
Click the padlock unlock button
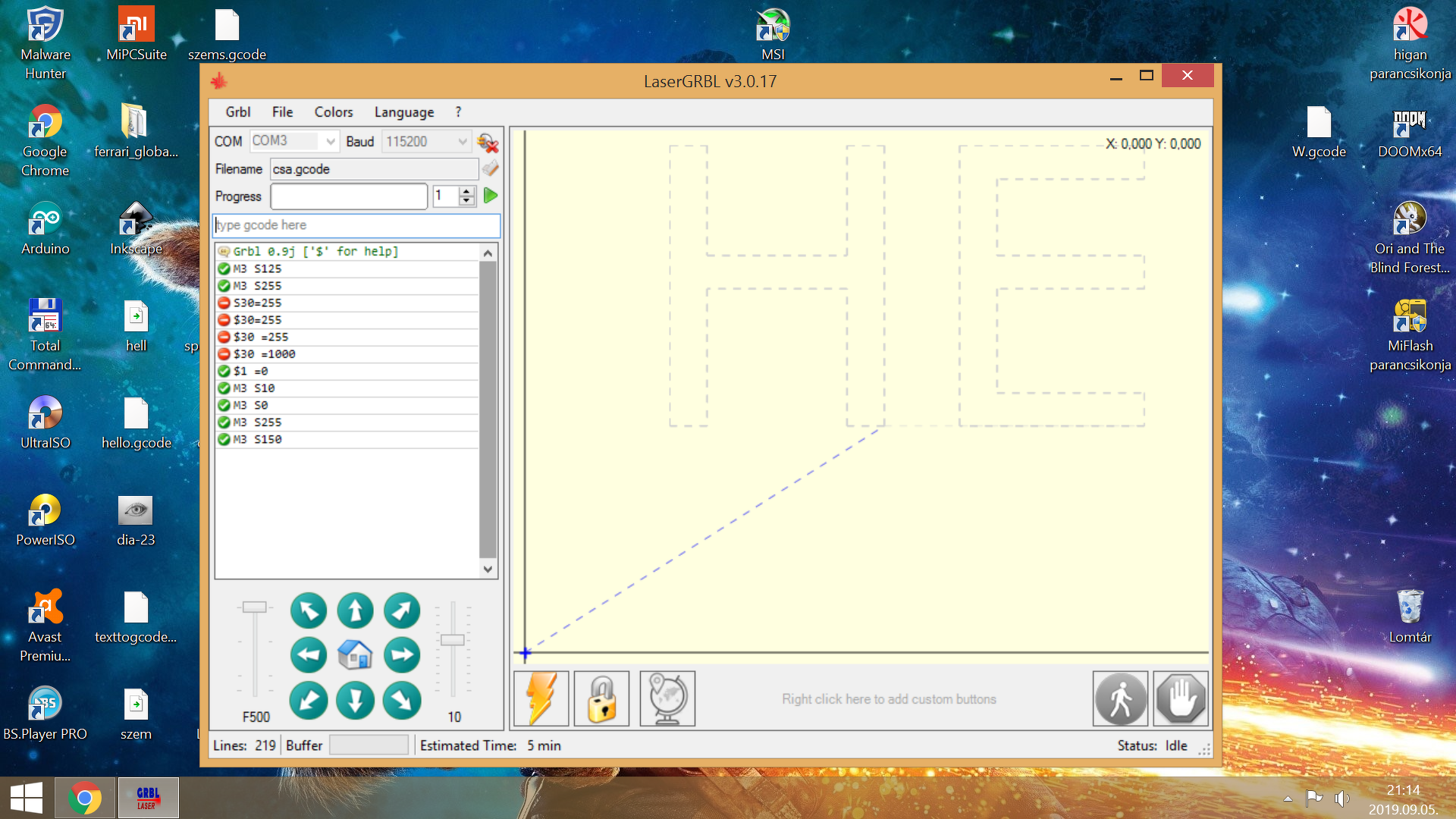coord(601,698)
